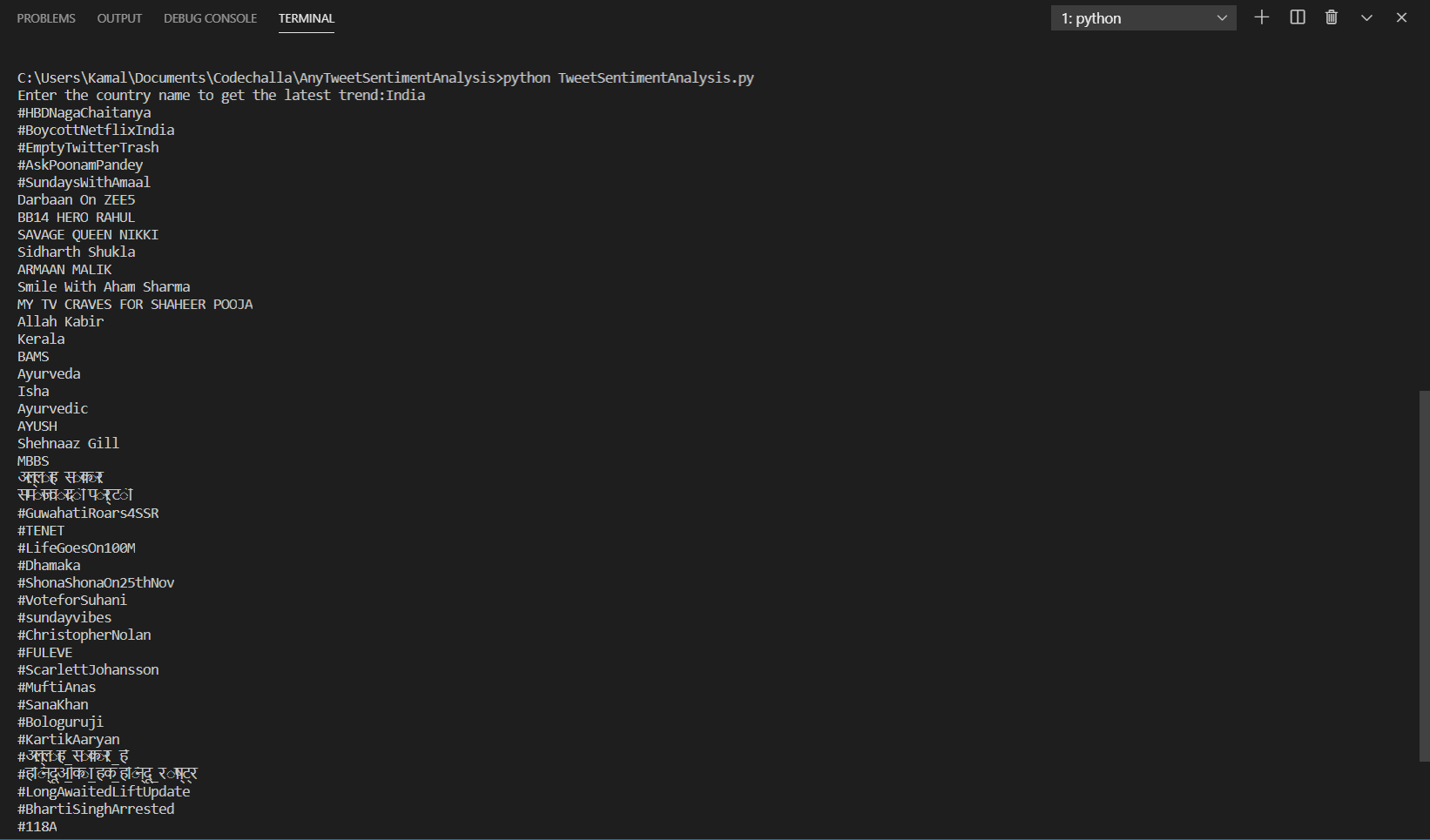This screenshot has height=840, width=1430.
Task: Click the python TweetSentimentAnalysis.py command line
Action: 386,77
